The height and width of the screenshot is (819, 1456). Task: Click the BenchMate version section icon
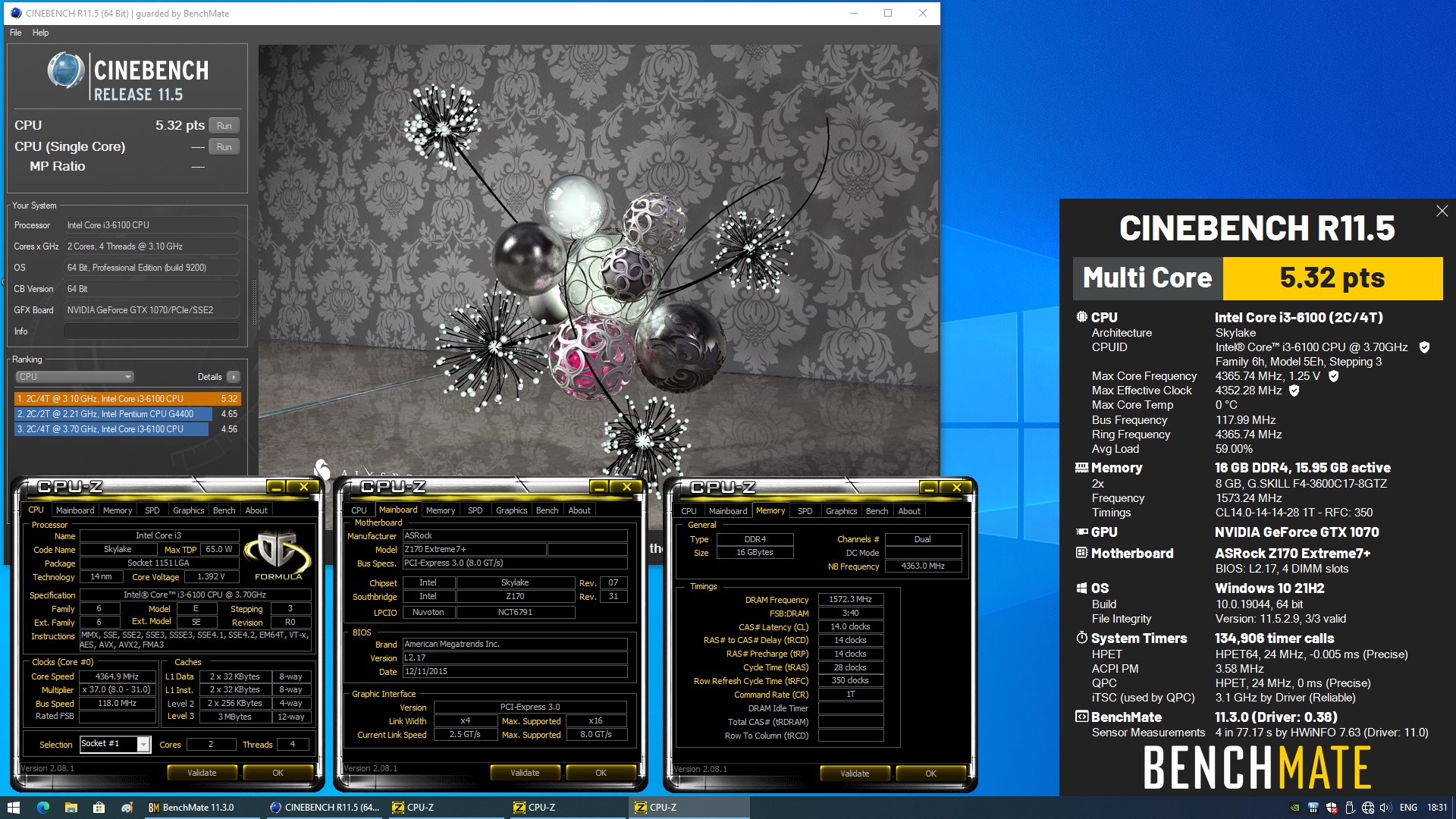(1082, 717)
